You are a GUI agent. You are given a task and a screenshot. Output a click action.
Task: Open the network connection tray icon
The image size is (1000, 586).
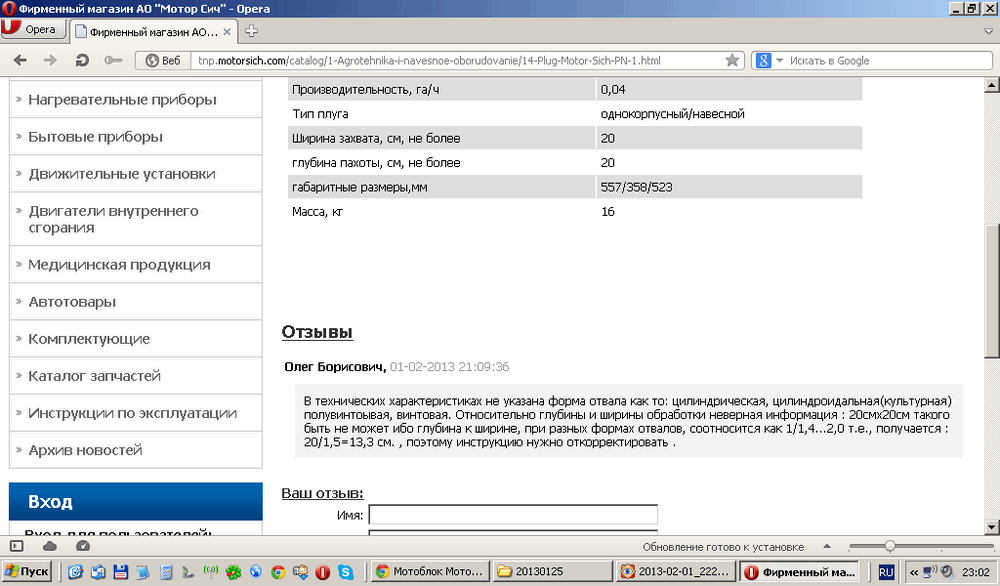click(x=930, y=571)
